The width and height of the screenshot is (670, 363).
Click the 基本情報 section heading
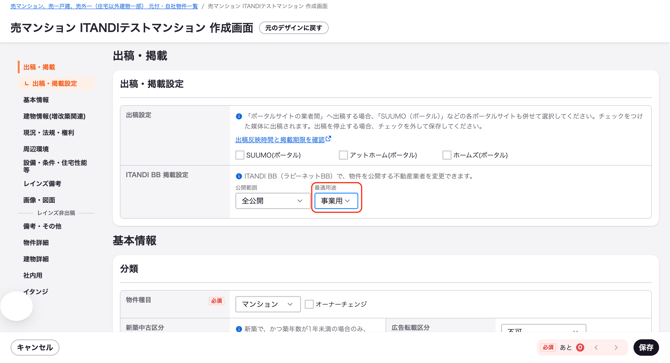135,241
